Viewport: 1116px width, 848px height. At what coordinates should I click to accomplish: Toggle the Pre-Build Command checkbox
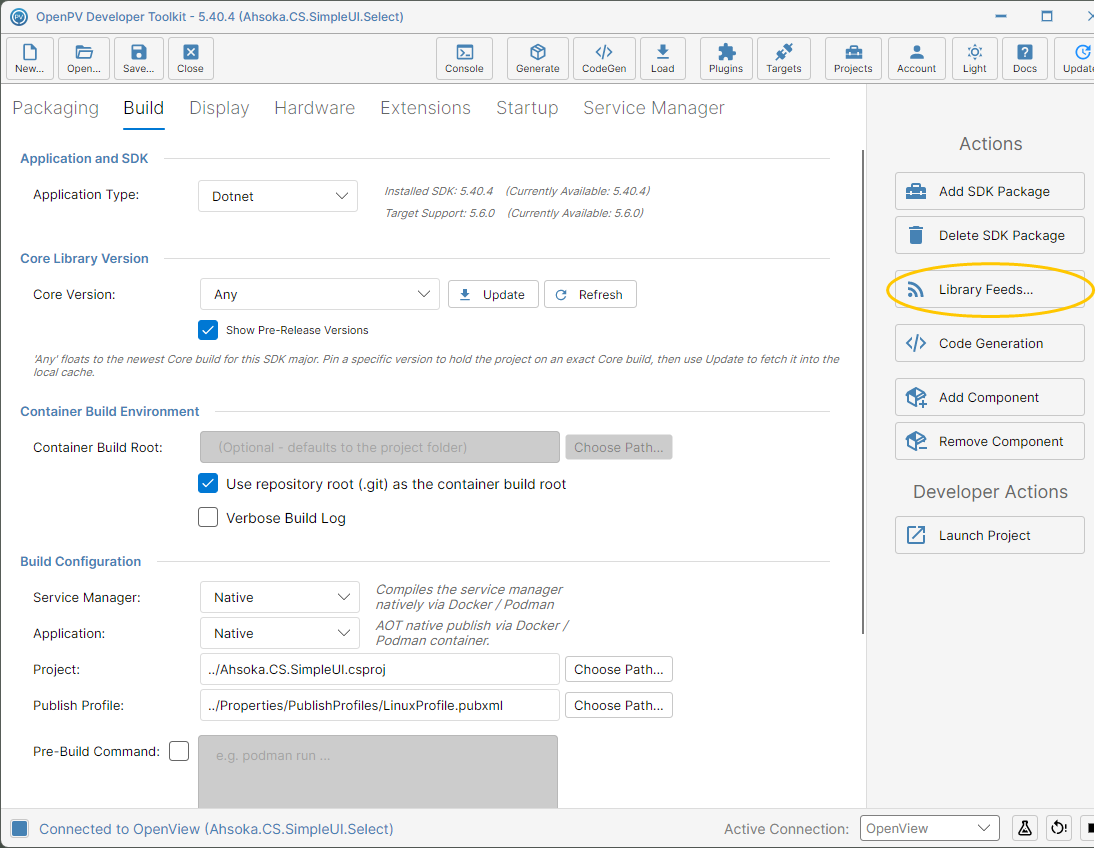pos(179,751)
